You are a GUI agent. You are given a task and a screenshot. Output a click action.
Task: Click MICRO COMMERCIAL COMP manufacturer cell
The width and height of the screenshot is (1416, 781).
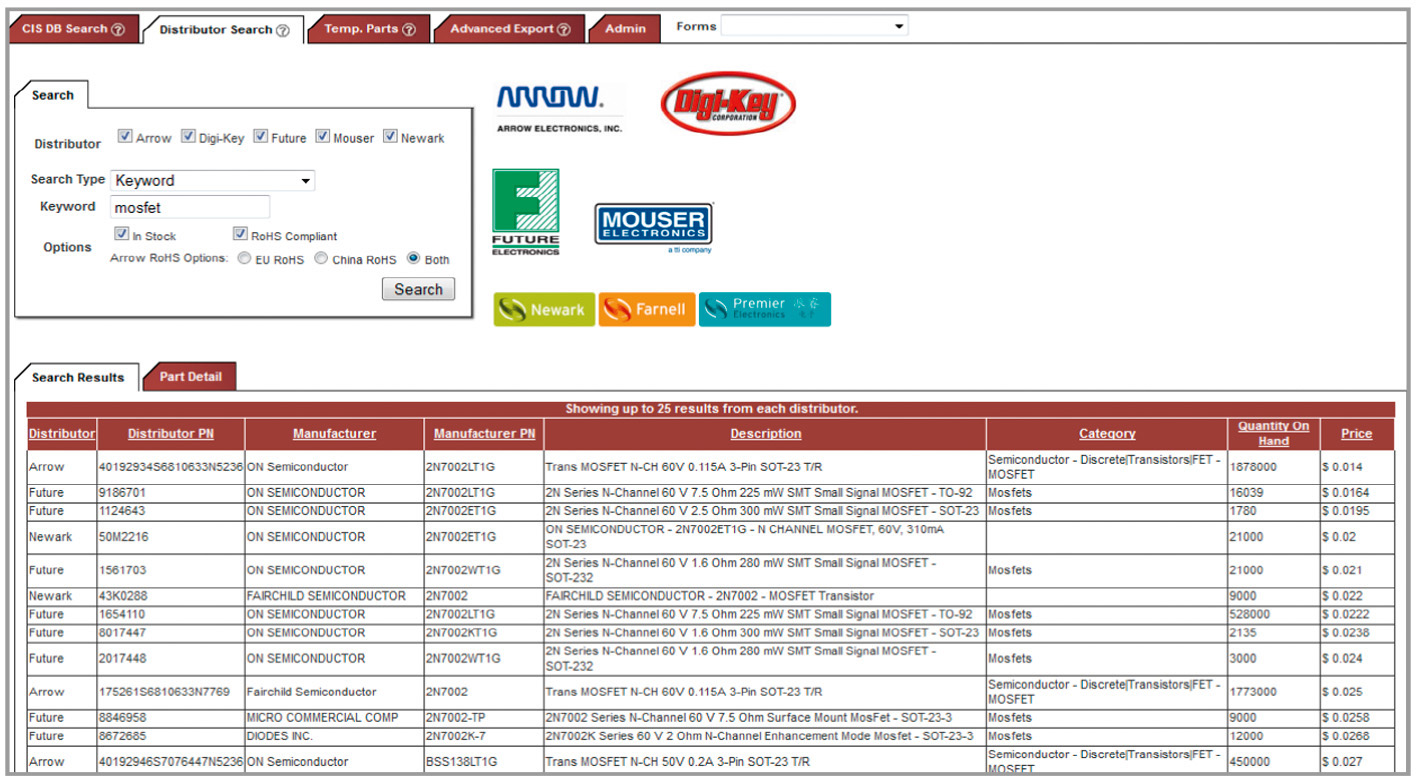[x=334, y=718]
